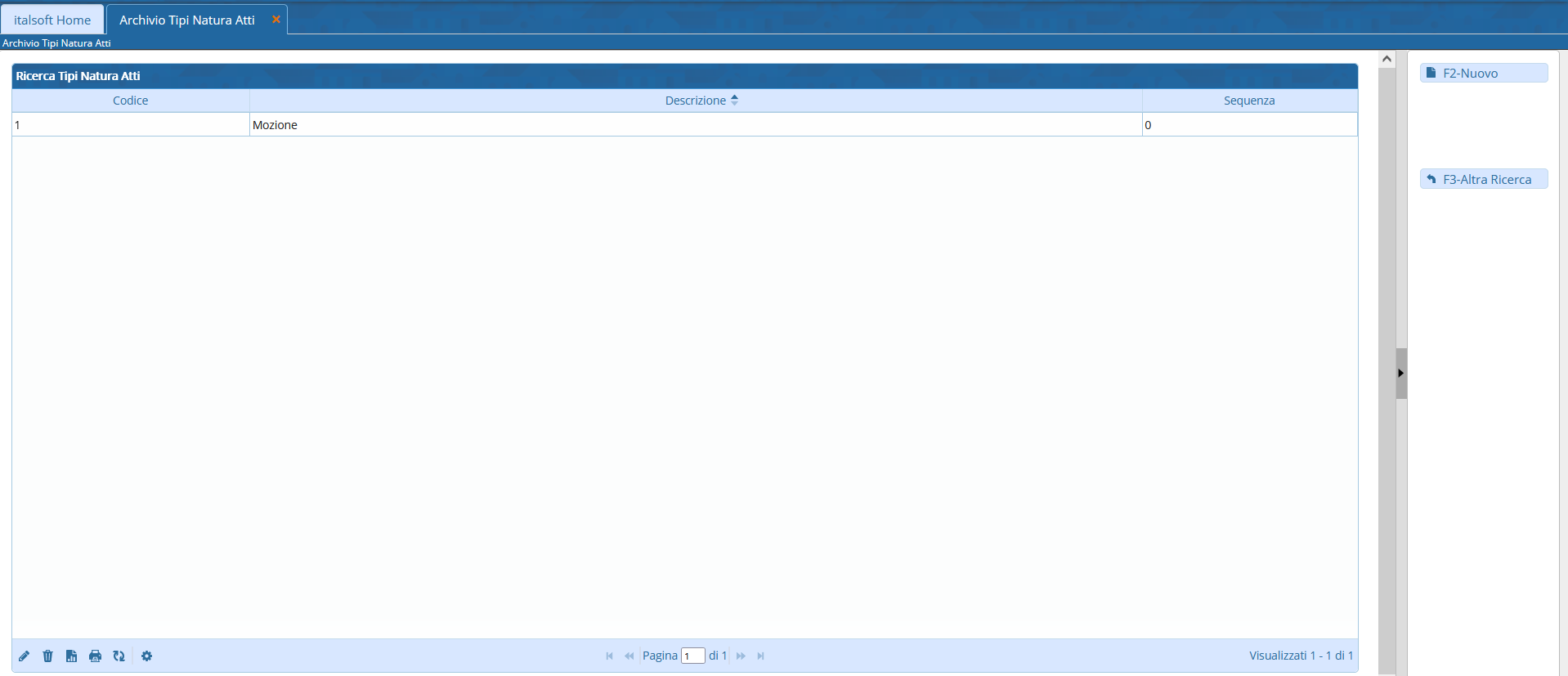Open grid settings gear icon

click(147, 656)
